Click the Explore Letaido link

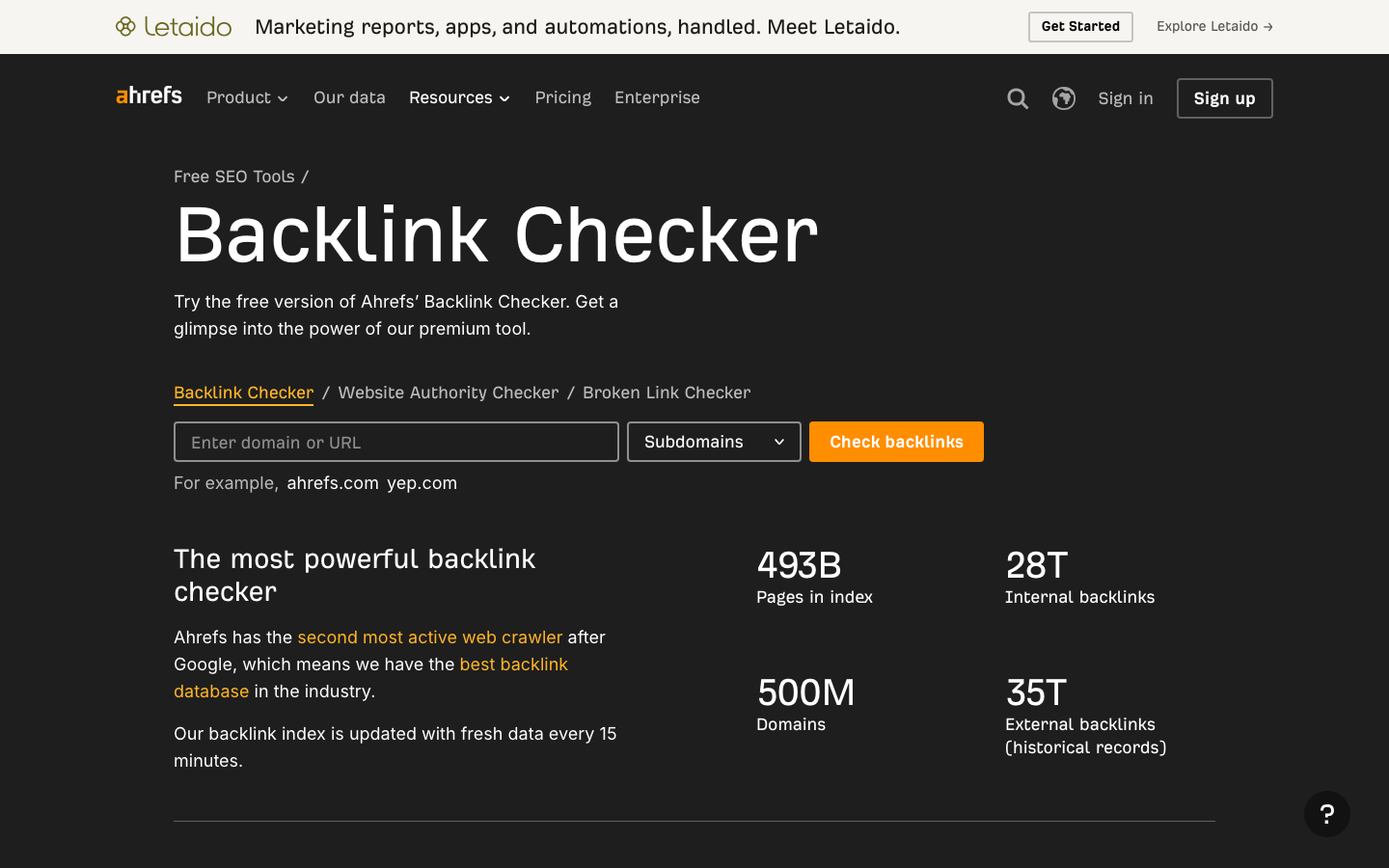point(1215,27)
